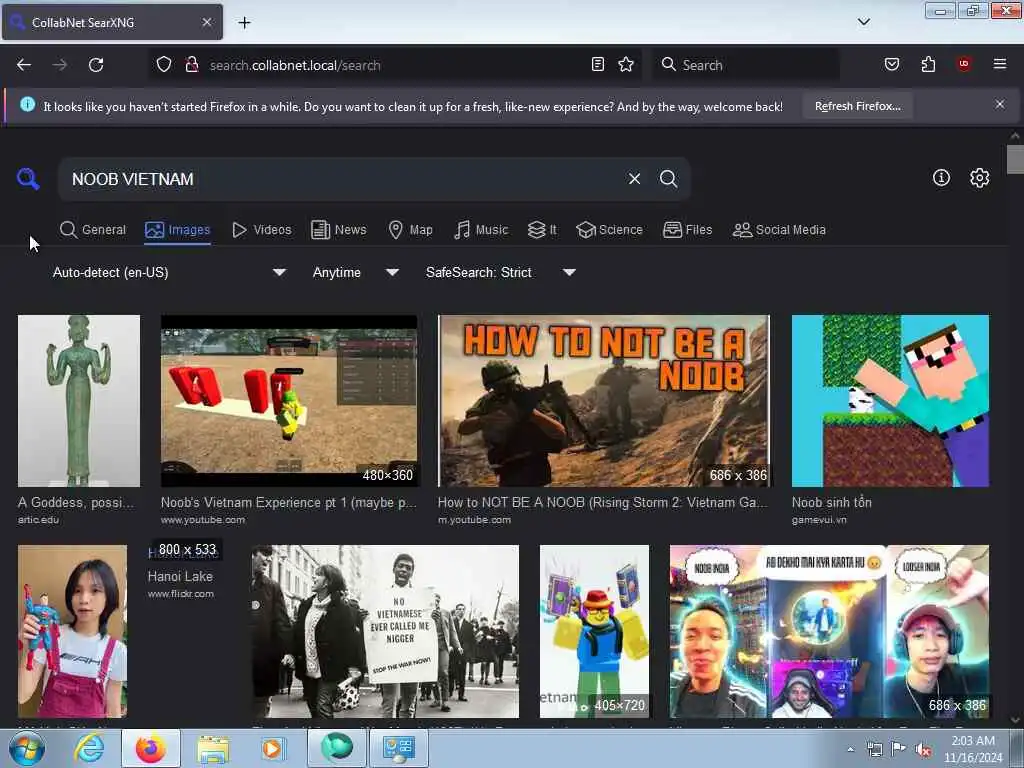Open the Firefox hamburger menu
Image resolution: width=1024 pixels, height=768 pixels.
click(999, 64)
